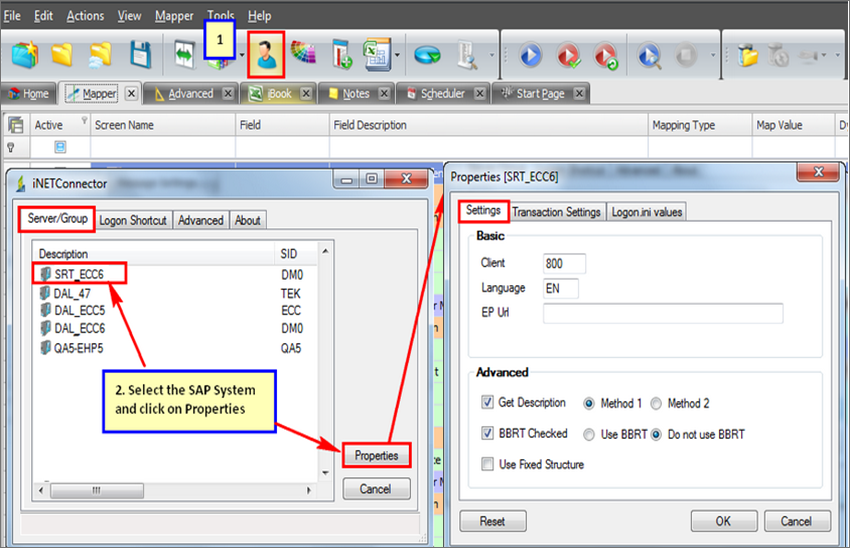Click Cancel in the Properties dialog
The width and height of the screenshot is (850, 548).
tap(796, 521)
